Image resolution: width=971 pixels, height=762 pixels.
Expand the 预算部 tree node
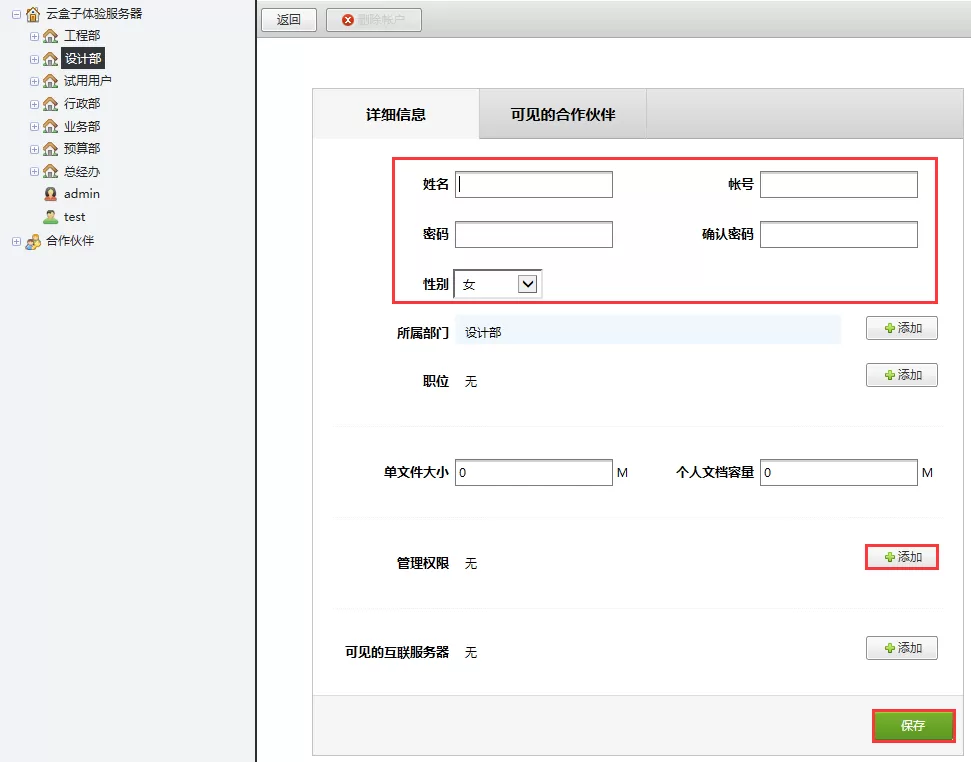[x=34, y=150]
